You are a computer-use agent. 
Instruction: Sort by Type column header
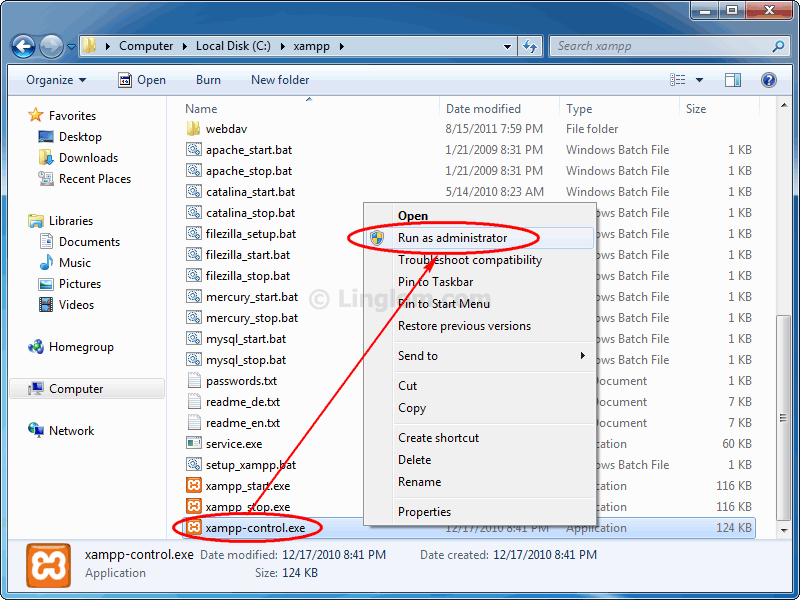(579, 109)
